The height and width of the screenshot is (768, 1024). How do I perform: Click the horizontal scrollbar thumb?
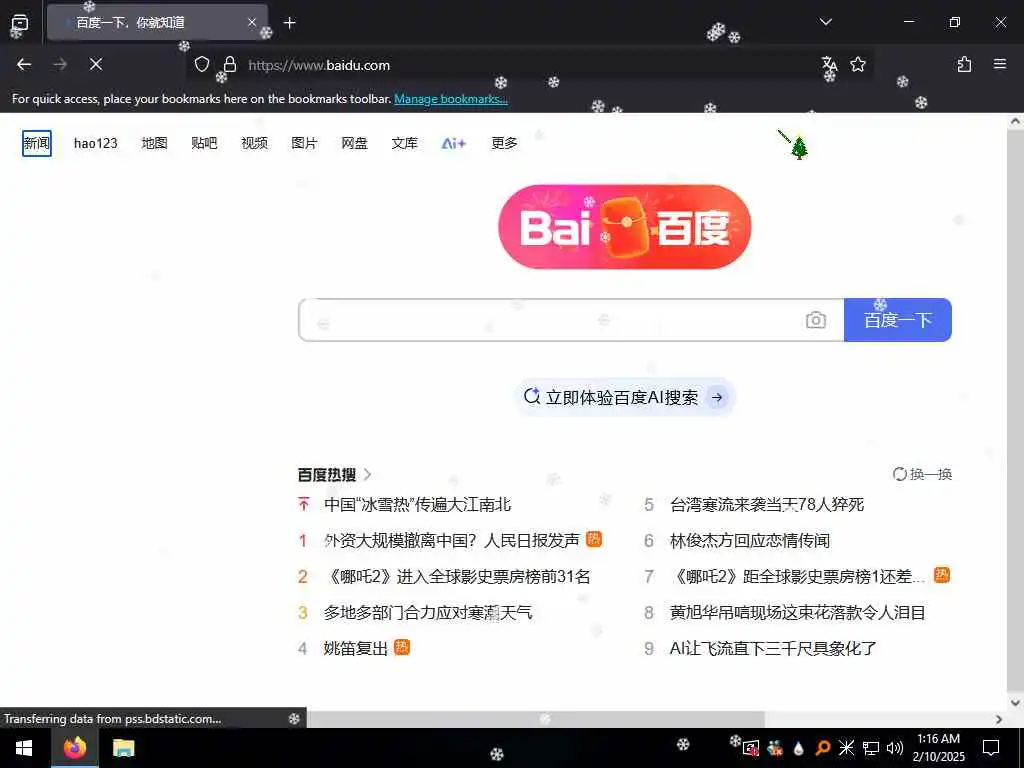pos(536,719)
